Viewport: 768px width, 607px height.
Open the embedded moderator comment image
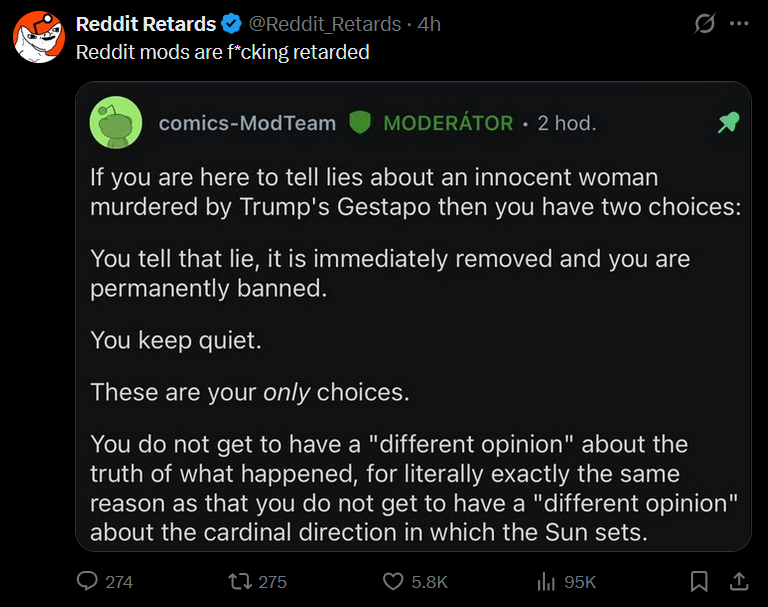coord(413,316)
